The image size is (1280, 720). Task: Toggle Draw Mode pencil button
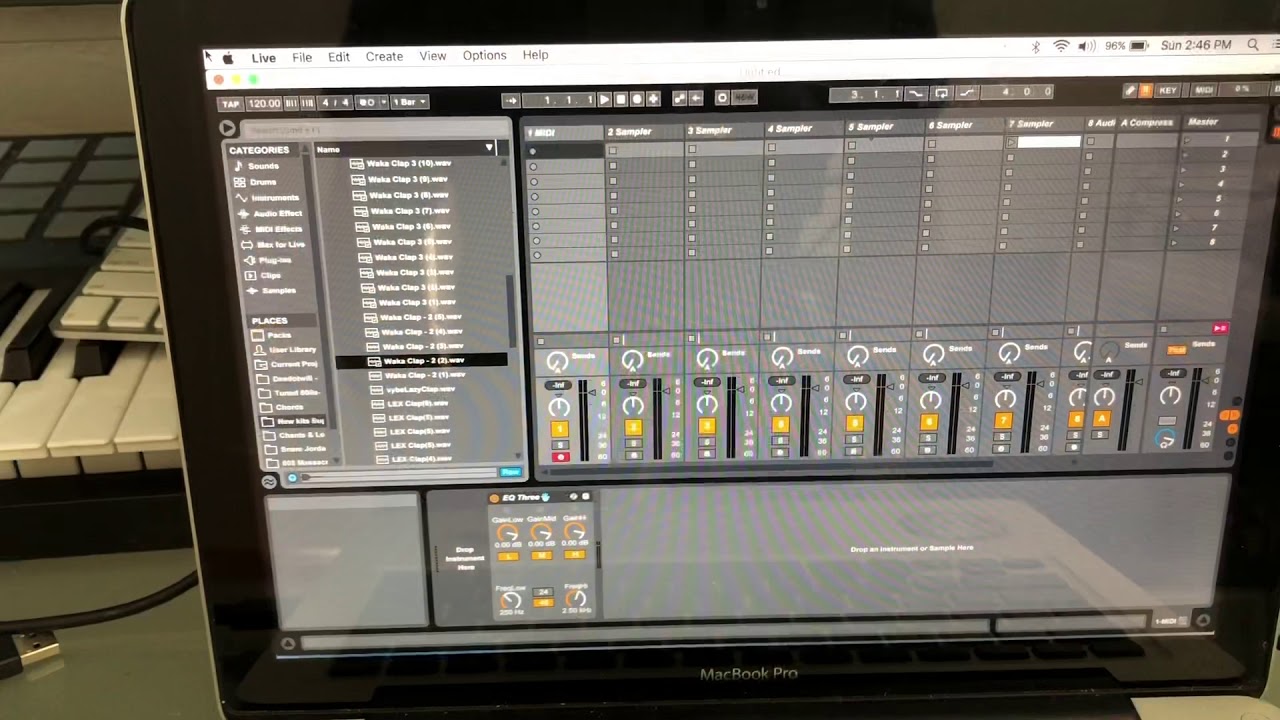pos(1130,91)
